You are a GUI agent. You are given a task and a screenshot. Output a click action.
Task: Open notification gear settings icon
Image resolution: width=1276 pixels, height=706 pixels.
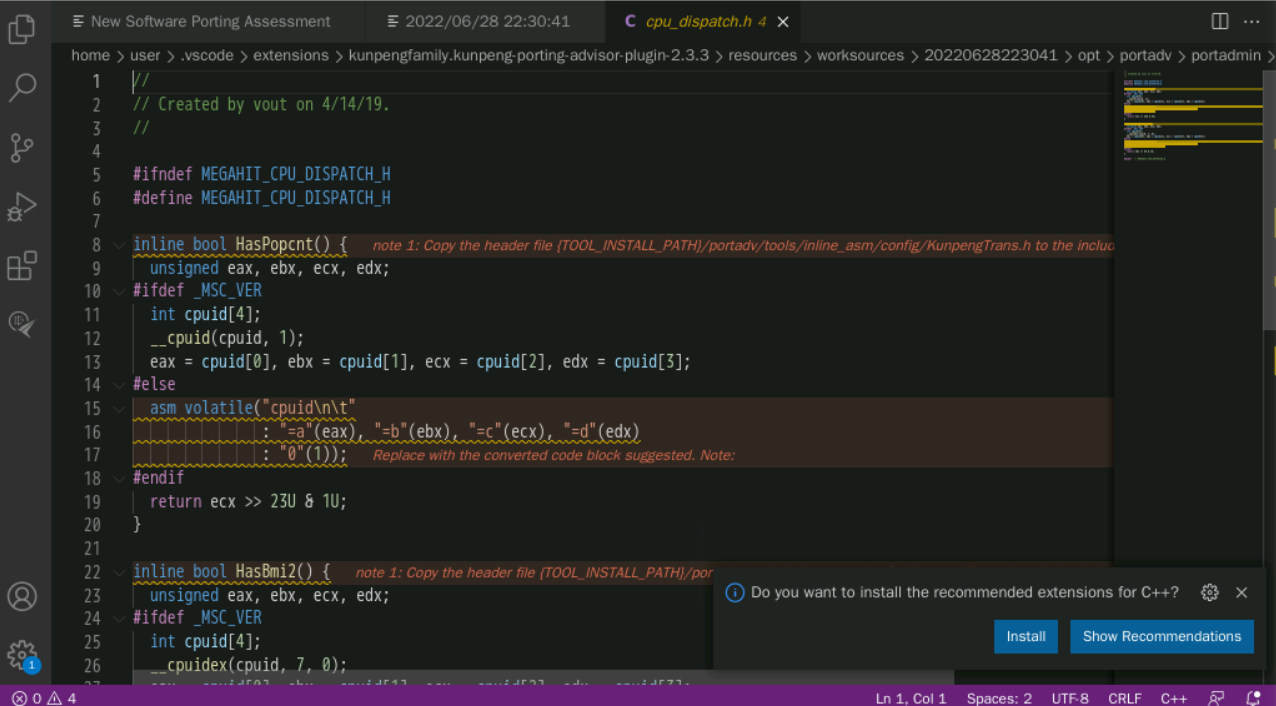(x=1210, y=592)
